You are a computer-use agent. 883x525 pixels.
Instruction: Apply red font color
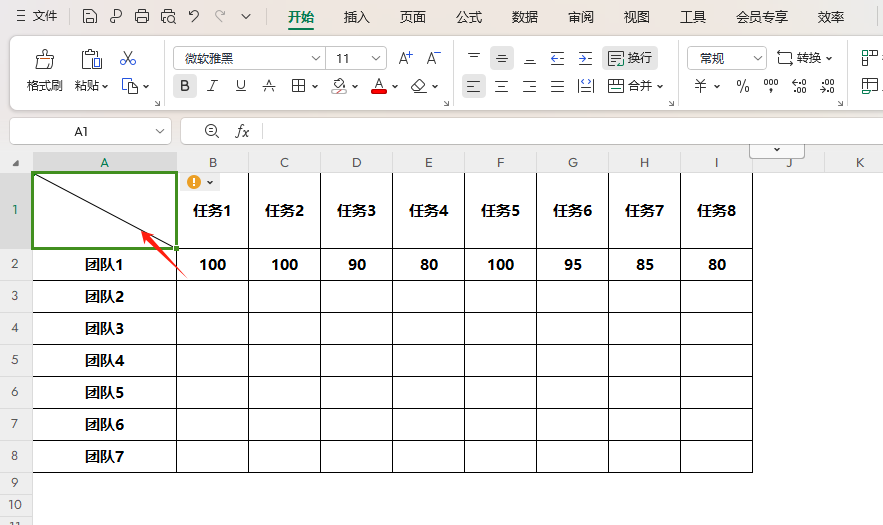(379, 86)
